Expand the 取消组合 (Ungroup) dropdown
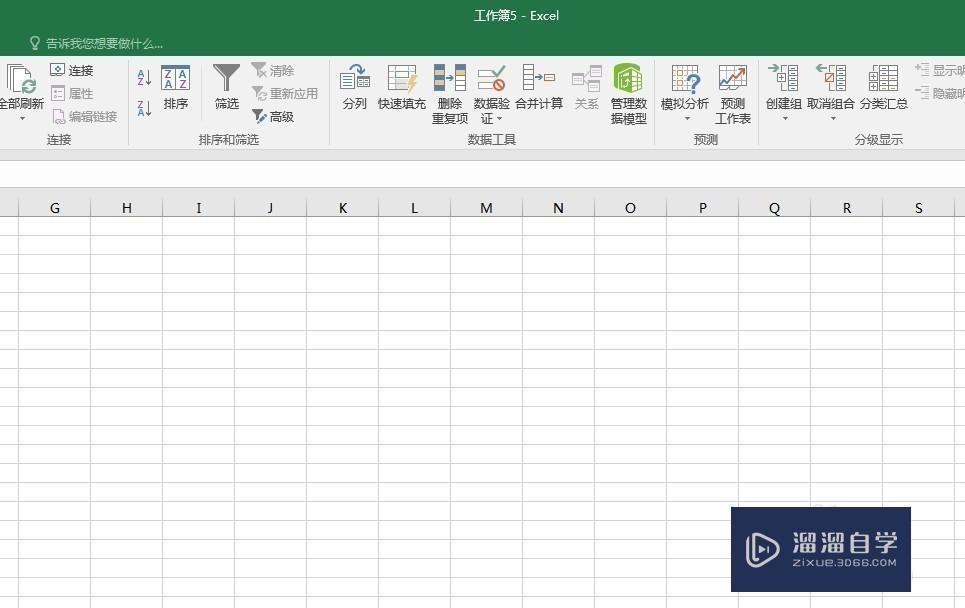965x608 pixels. pyautogui.click(x=832, y=116)
